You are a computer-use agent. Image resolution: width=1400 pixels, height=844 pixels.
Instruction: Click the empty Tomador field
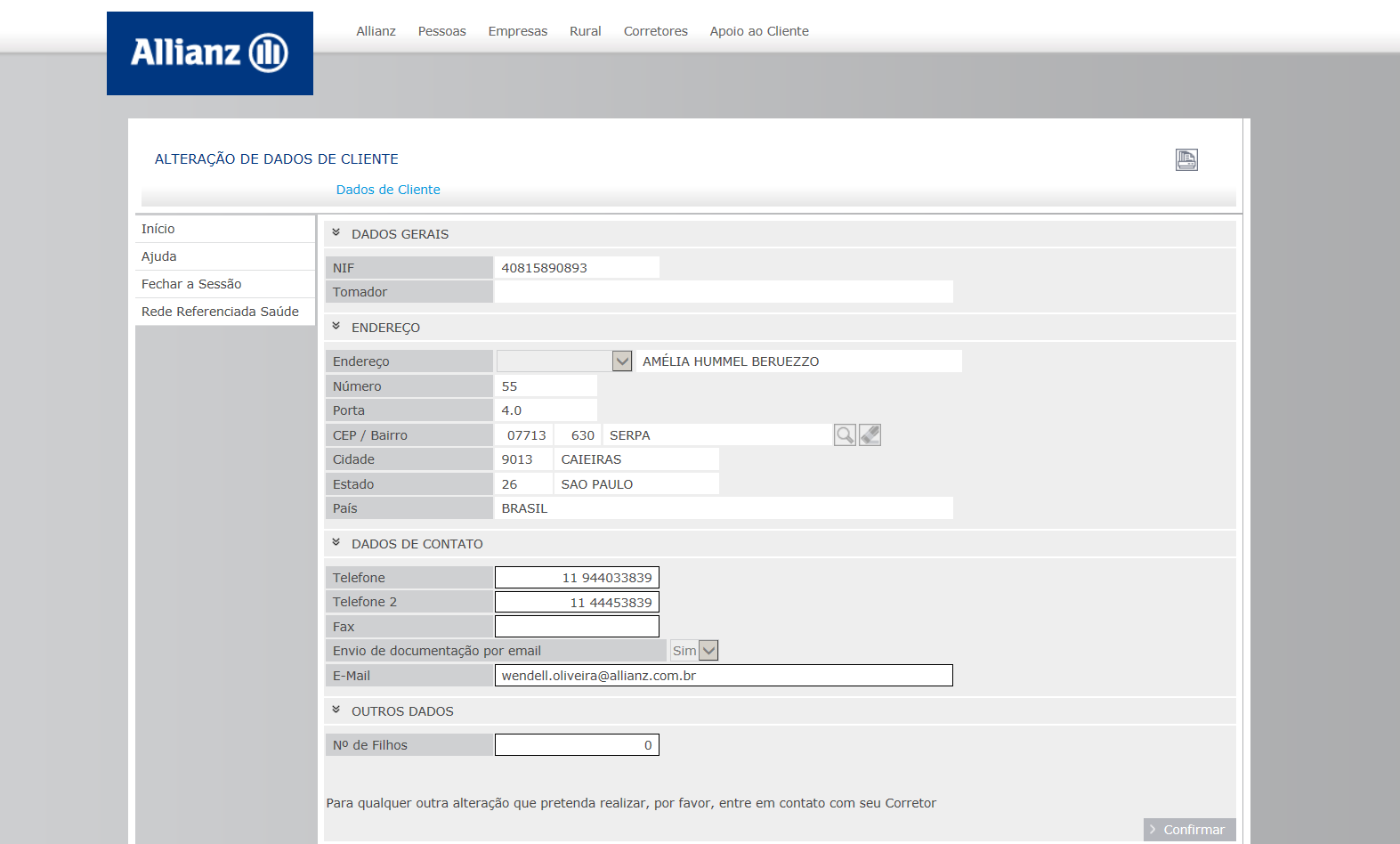tap(724, 292)
